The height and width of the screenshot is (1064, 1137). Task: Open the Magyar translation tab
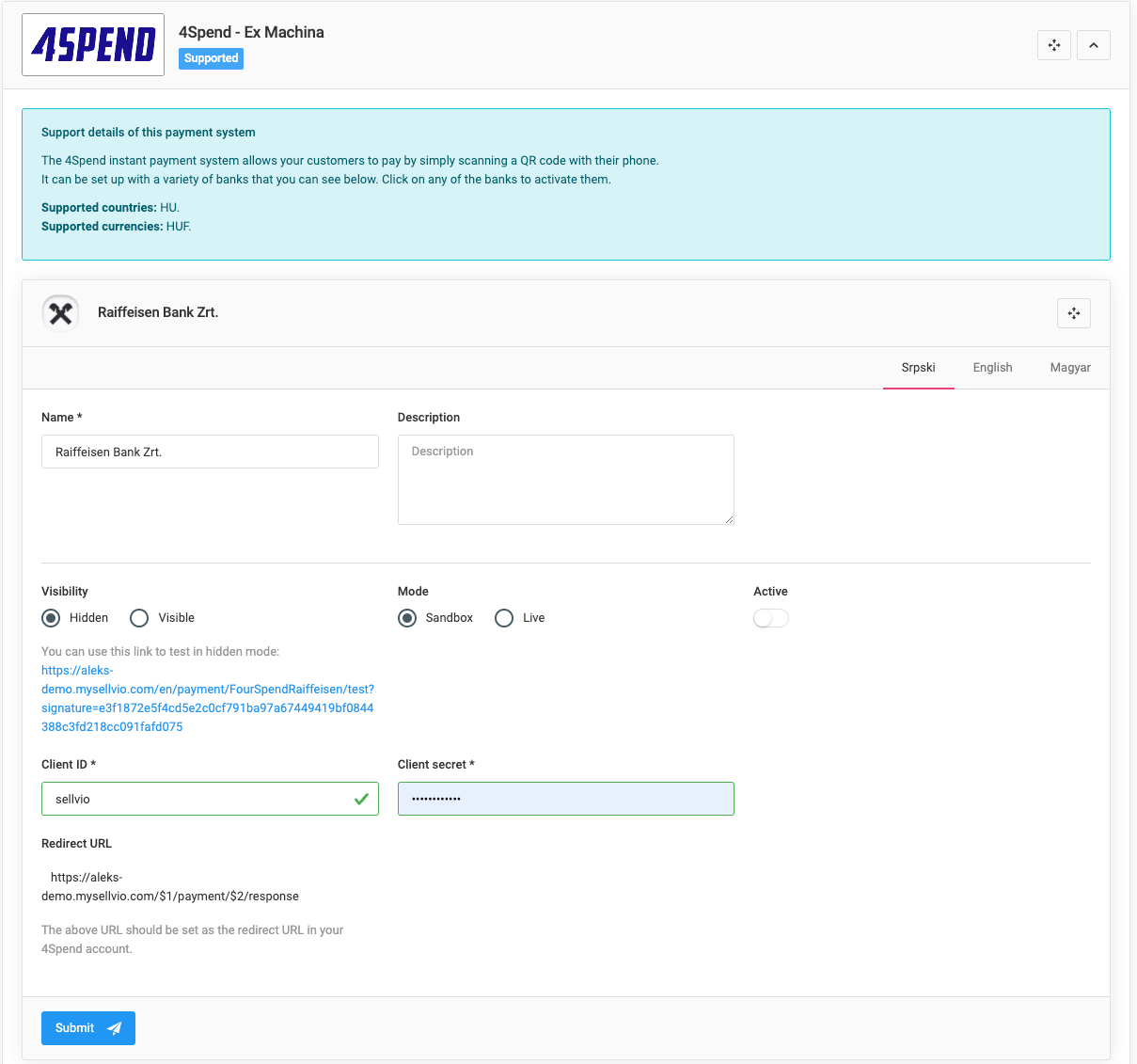click(x=1070, y=367)
